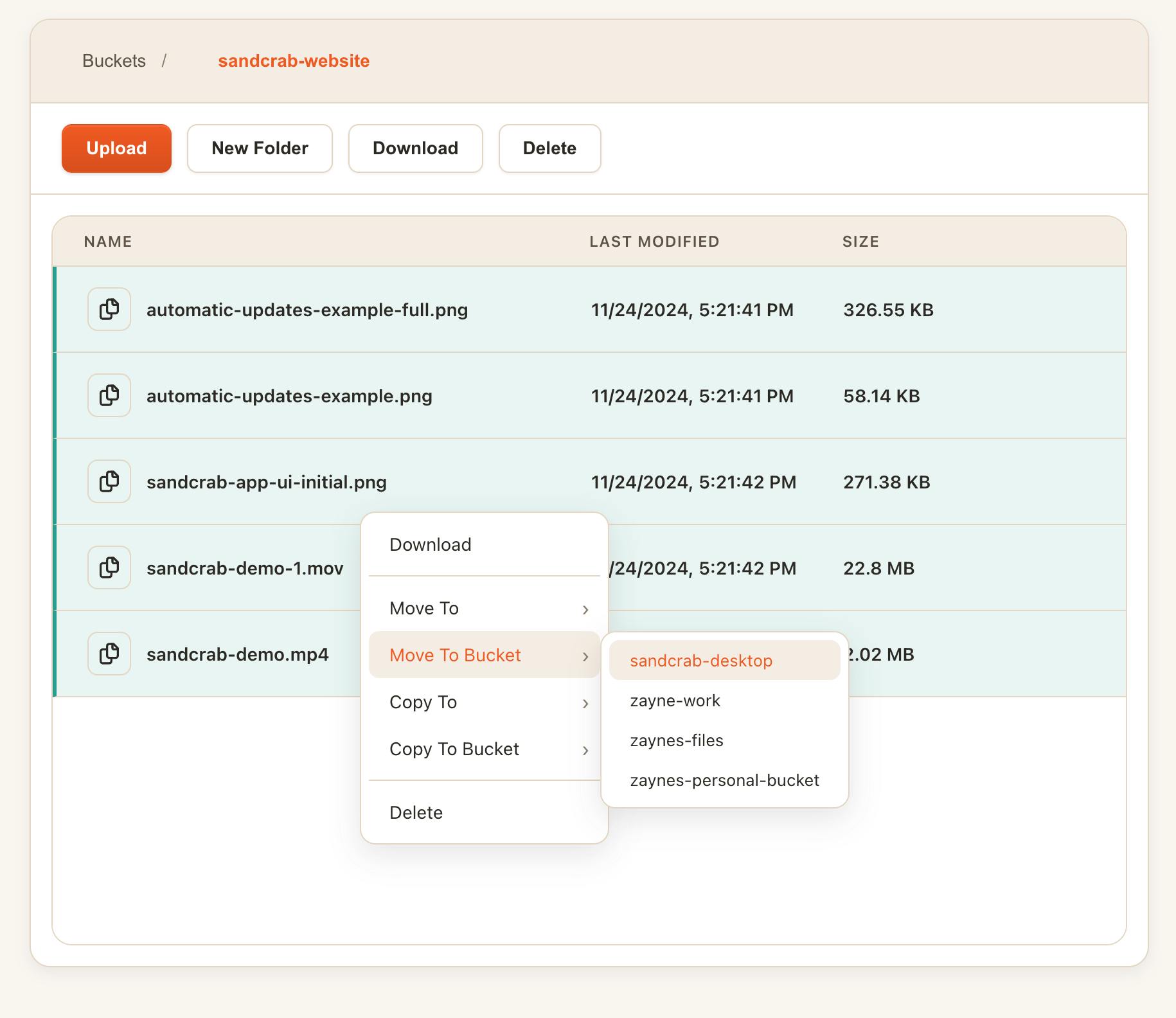Expand the Copy To Bucket chevron
This screenshot has width=1176, height=1018.
[585, 750]
